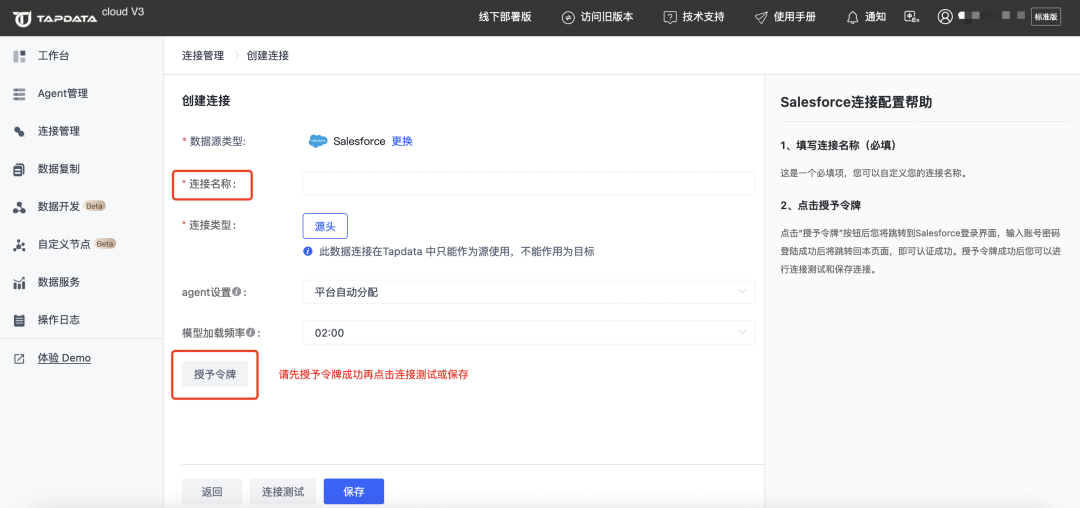
Task: Click the 数据开发 sidebar icon
Action: [19, 207]
